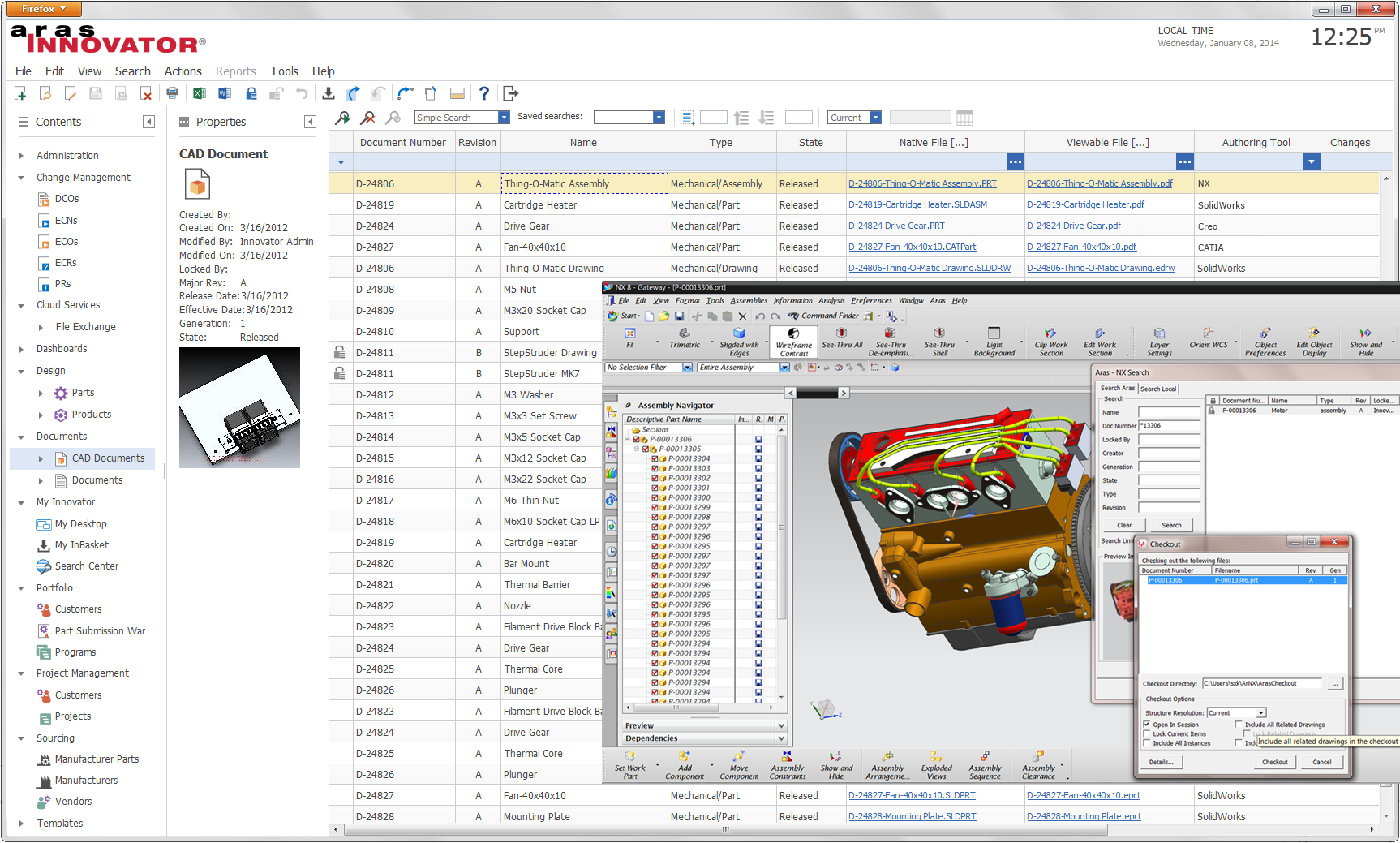Export to Excel using the toolbar icon
The width and height of the screenshot is (1400, 843).
[199, 93]
